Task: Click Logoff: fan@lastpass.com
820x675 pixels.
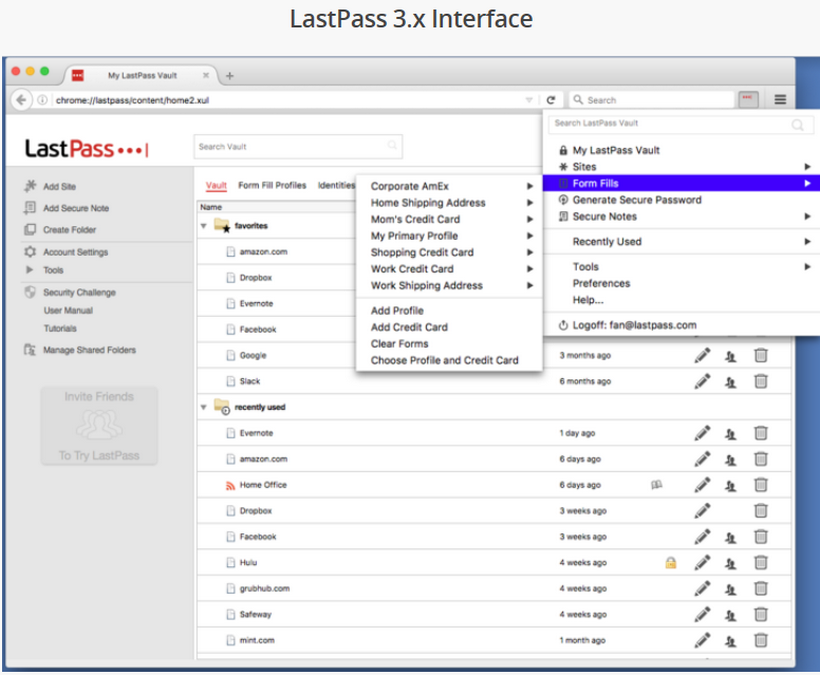Action: [x=634, y=325]
